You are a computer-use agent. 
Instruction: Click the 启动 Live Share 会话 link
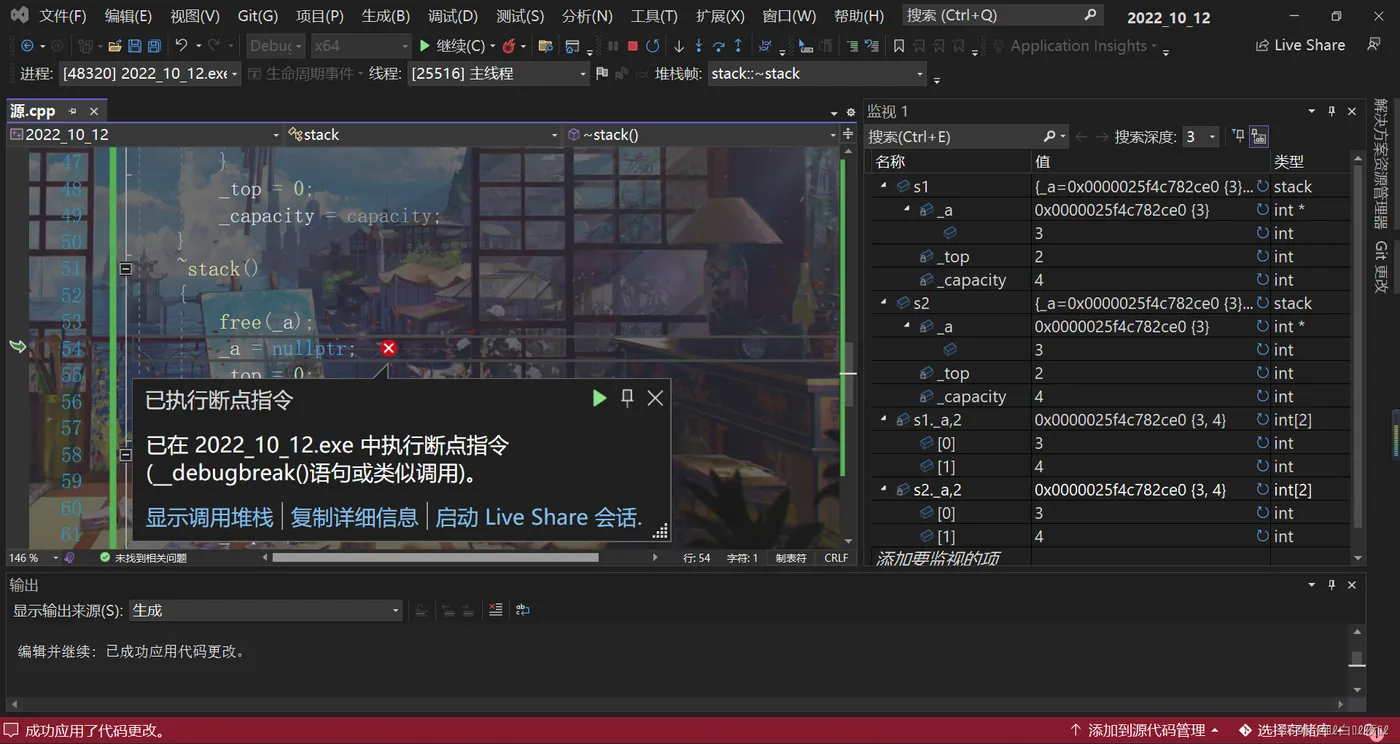pyautogui.click(x=538, y=517)
